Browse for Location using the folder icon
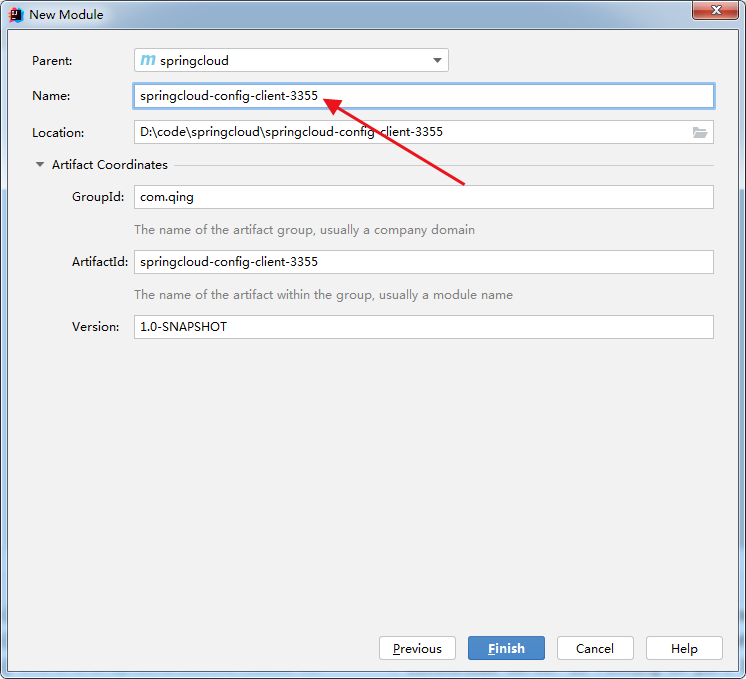Viewport: 746px width, 679px height. click(700, 132)
